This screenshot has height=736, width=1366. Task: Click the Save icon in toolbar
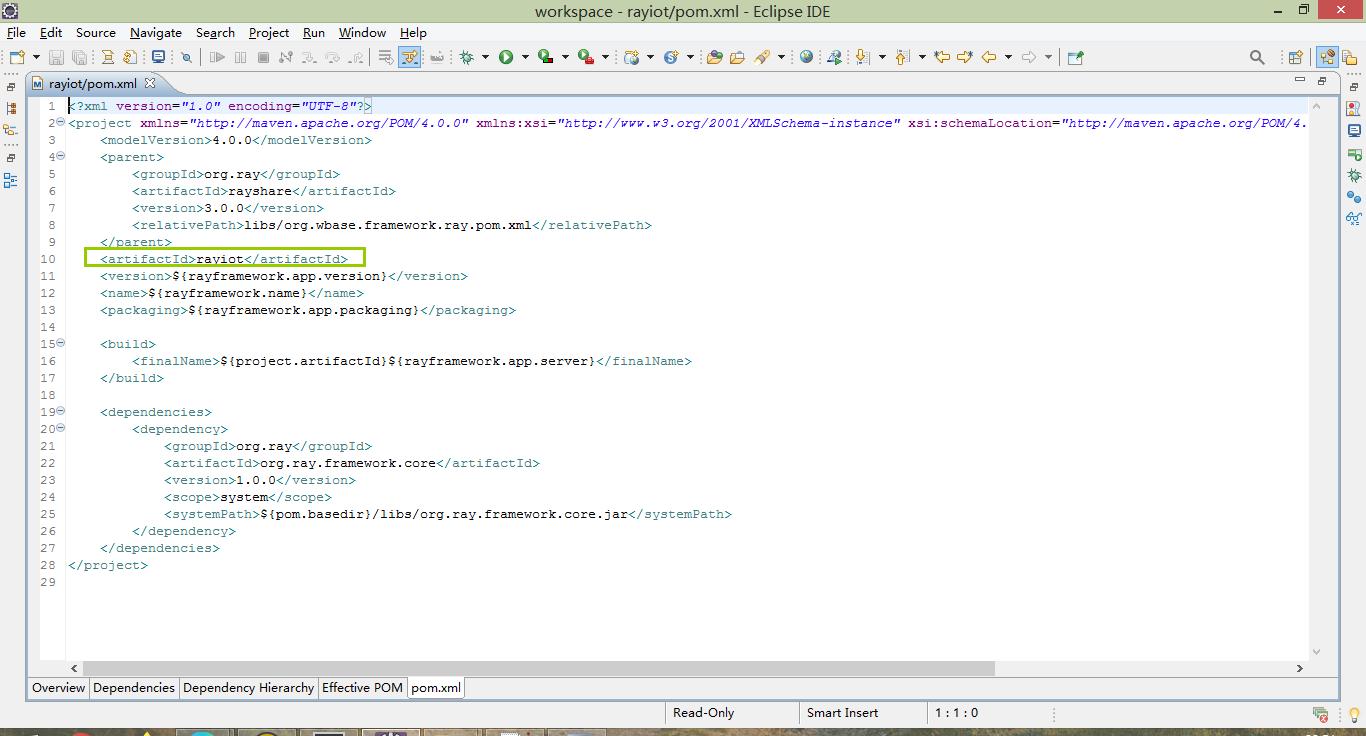click(x=56, y=57)
